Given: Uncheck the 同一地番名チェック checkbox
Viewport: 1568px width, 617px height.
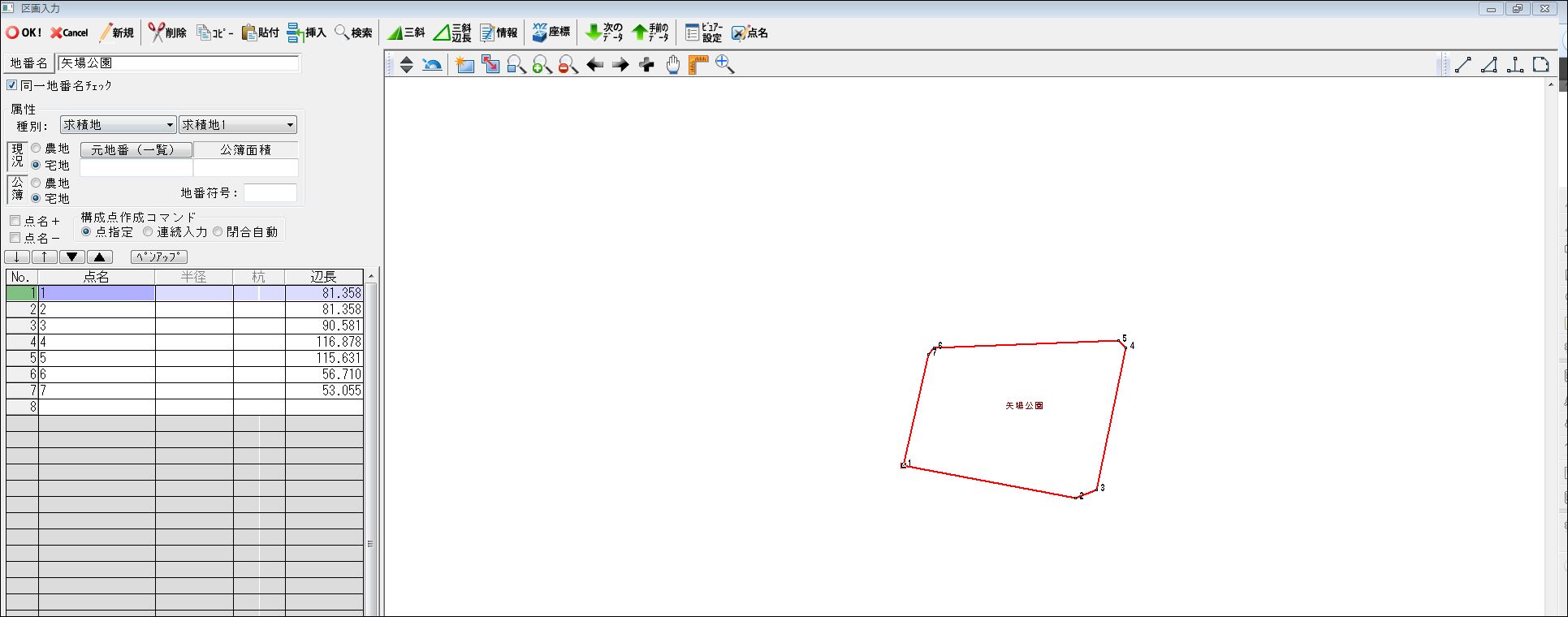Looking at the screenshot, I should coord(12,85).
